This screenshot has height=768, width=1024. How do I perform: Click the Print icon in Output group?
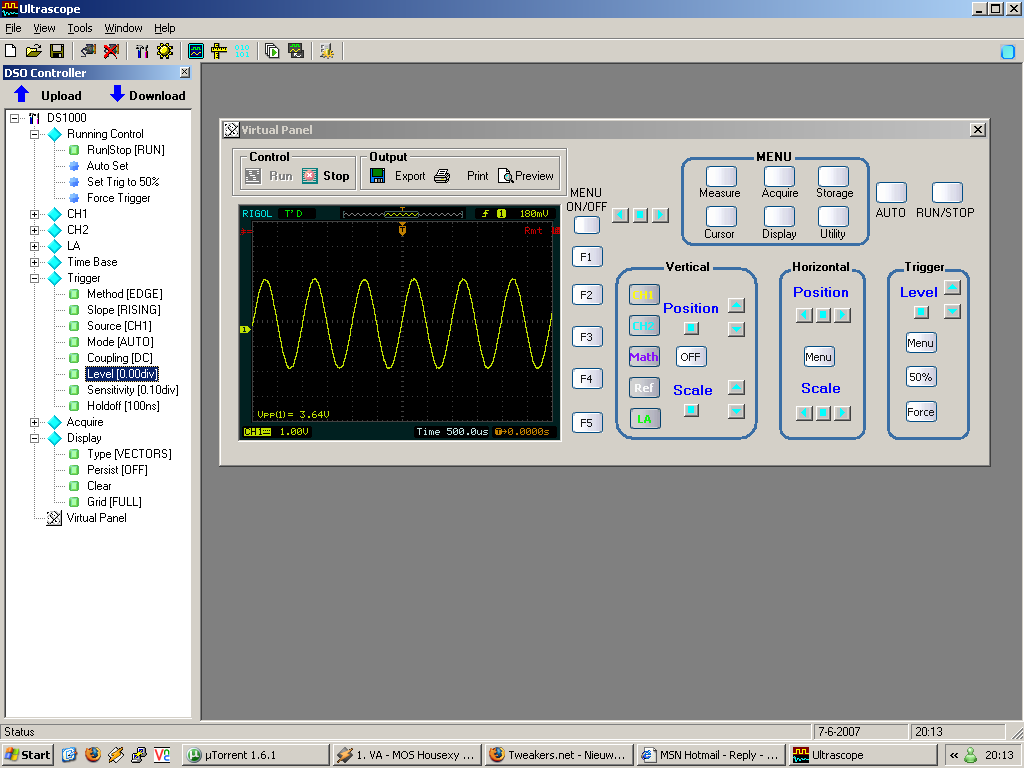pos(442,176)
